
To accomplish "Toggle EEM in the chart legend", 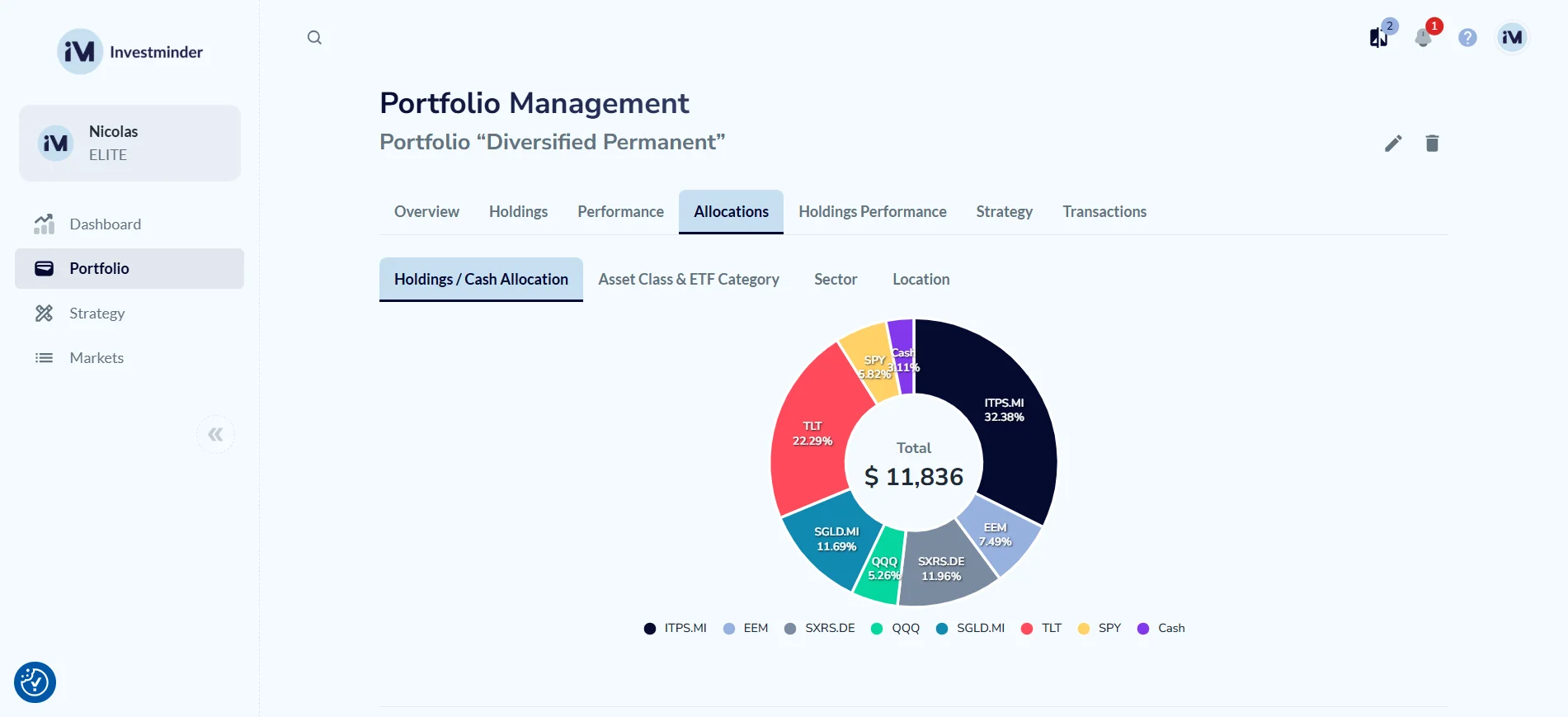I will click(x=746, y=629).
